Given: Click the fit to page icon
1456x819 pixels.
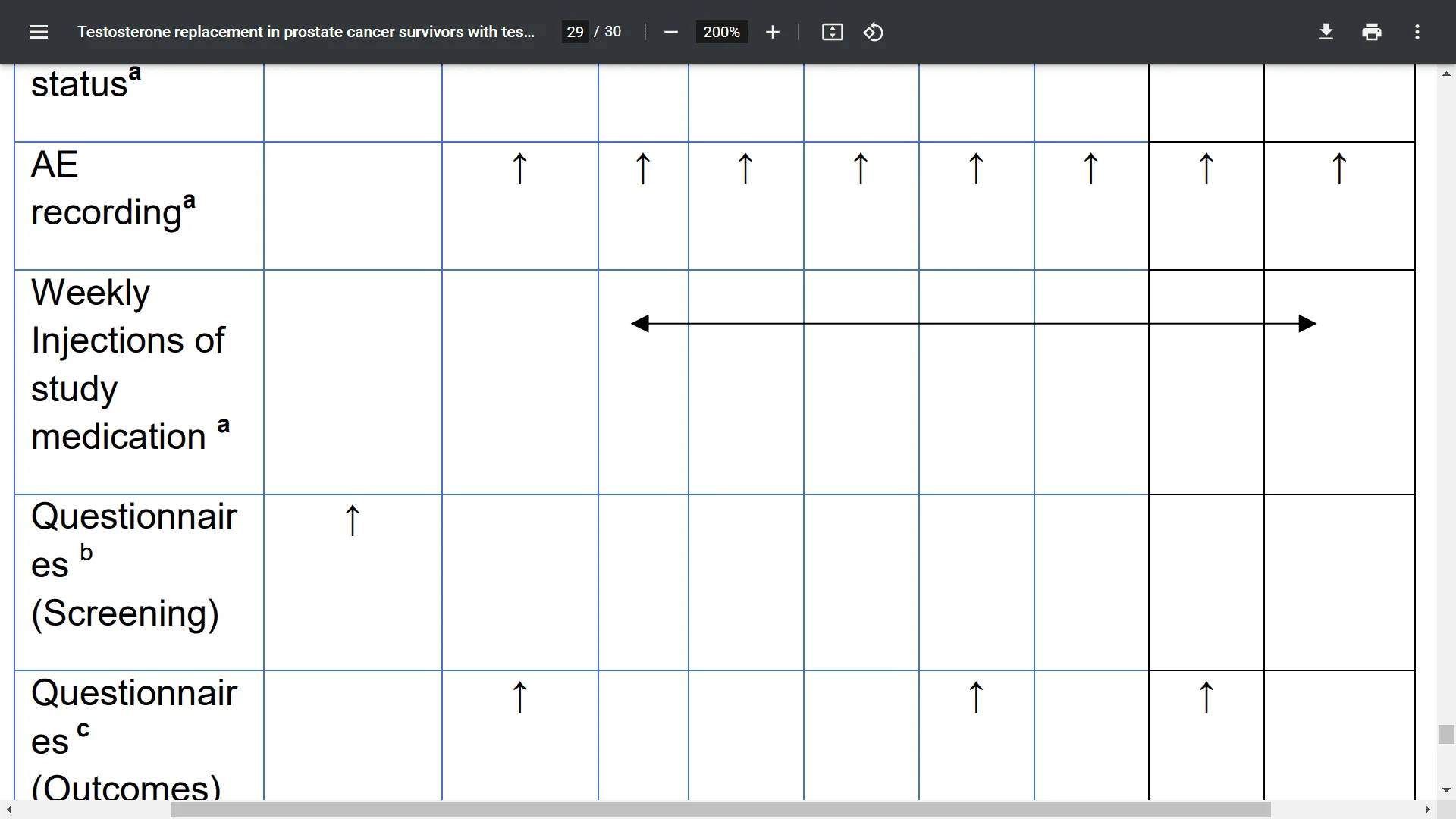Looking at the screenshot, I should tap(832, 32).
